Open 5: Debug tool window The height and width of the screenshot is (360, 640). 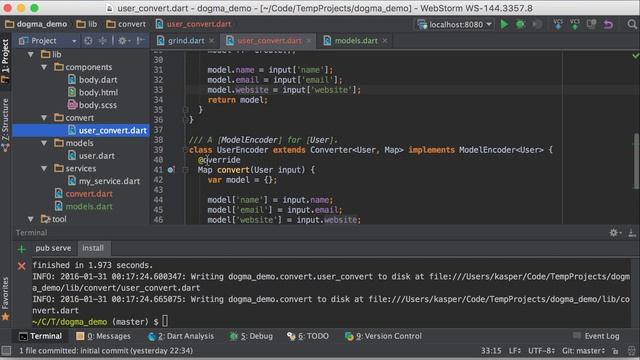pos(251,336)
